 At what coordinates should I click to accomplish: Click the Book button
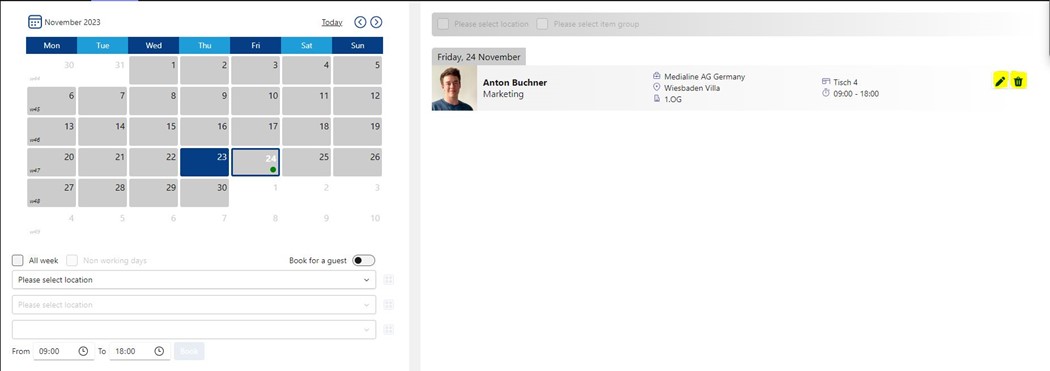(x=190, y=351)
